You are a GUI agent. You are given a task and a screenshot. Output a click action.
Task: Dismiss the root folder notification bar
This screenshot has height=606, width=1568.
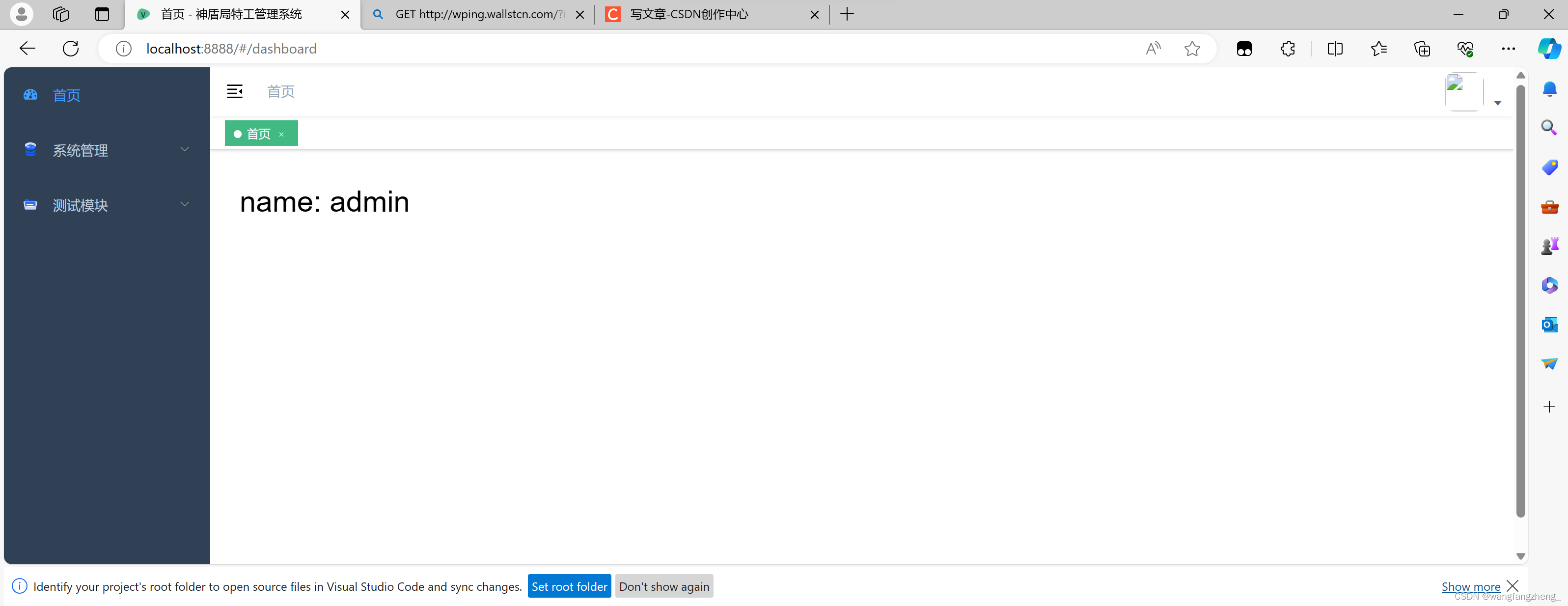pos(1513,585)
